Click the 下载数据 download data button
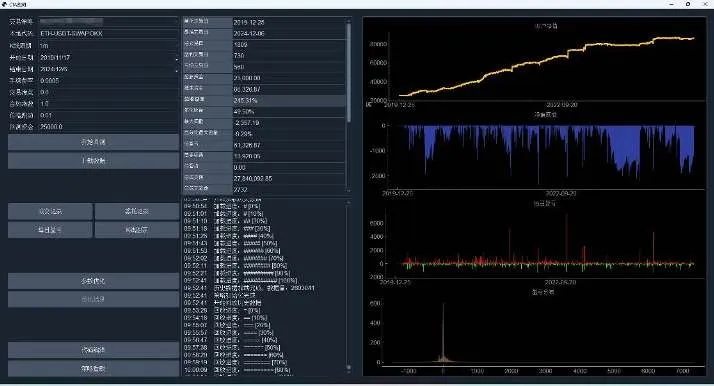This screenshot has width=714, height=386. [93, 161]
